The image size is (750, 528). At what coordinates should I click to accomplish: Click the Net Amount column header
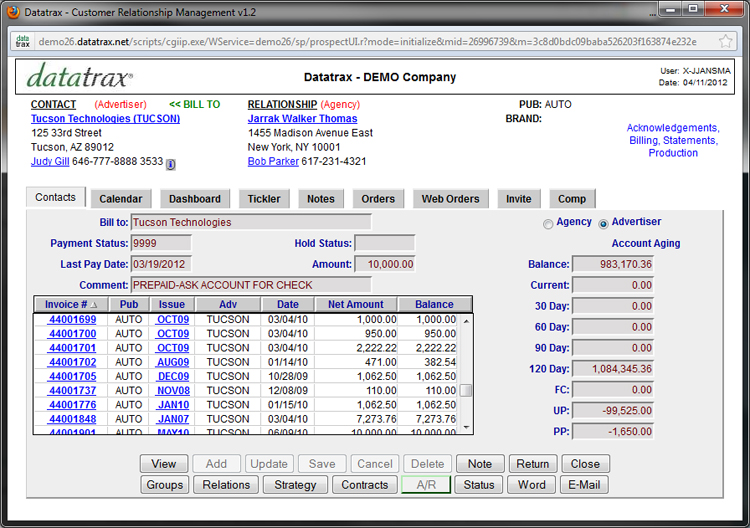(x=356, y=304)
